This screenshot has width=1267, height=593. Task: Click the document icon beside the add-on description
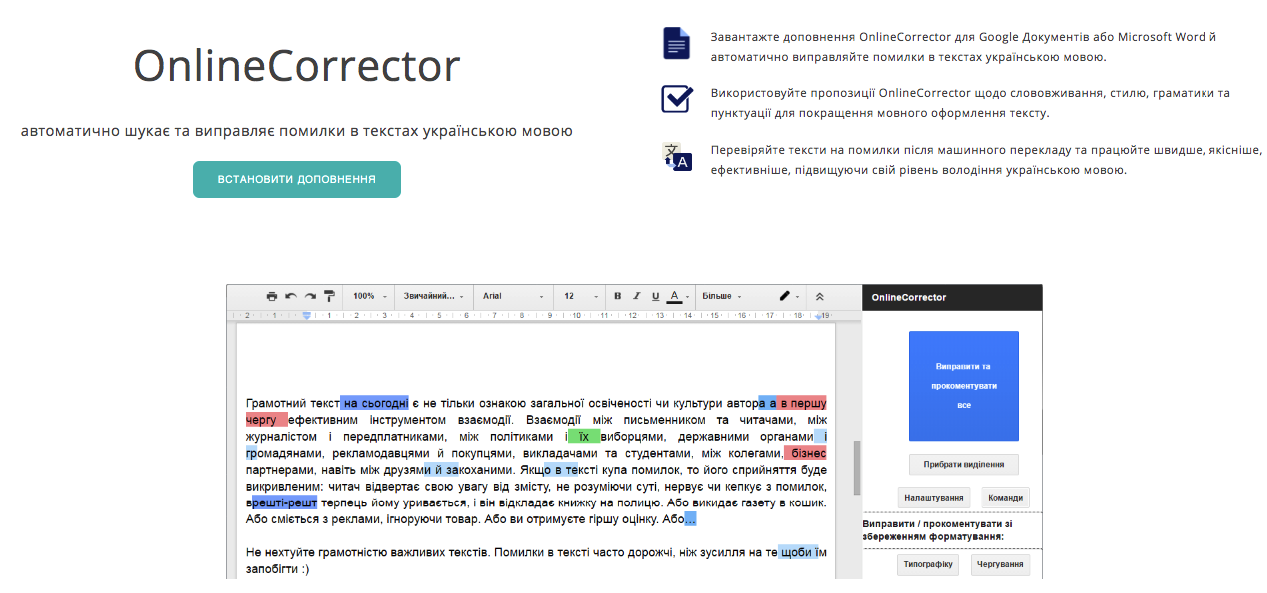pyautogui.click(x=677, y=44)
